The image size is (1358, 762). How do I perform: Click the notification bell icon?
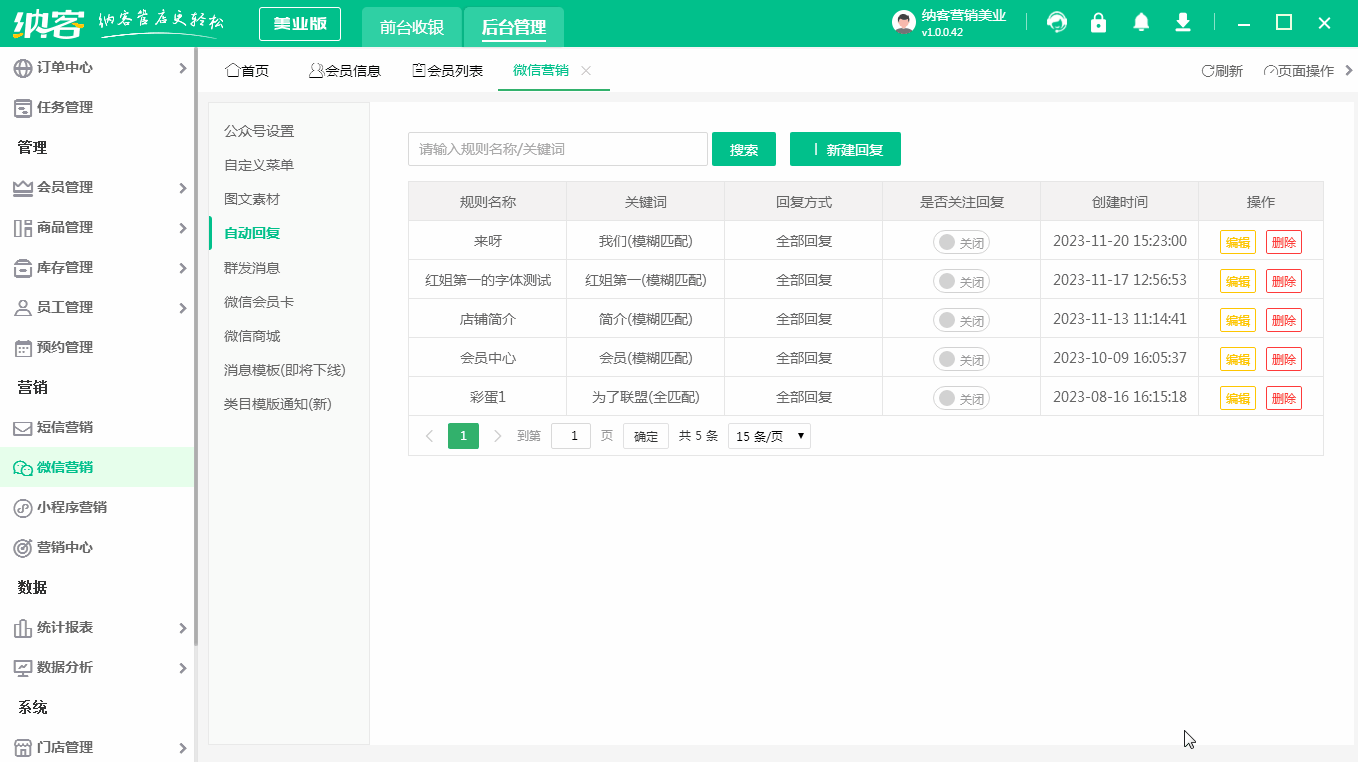point(1140,21)
